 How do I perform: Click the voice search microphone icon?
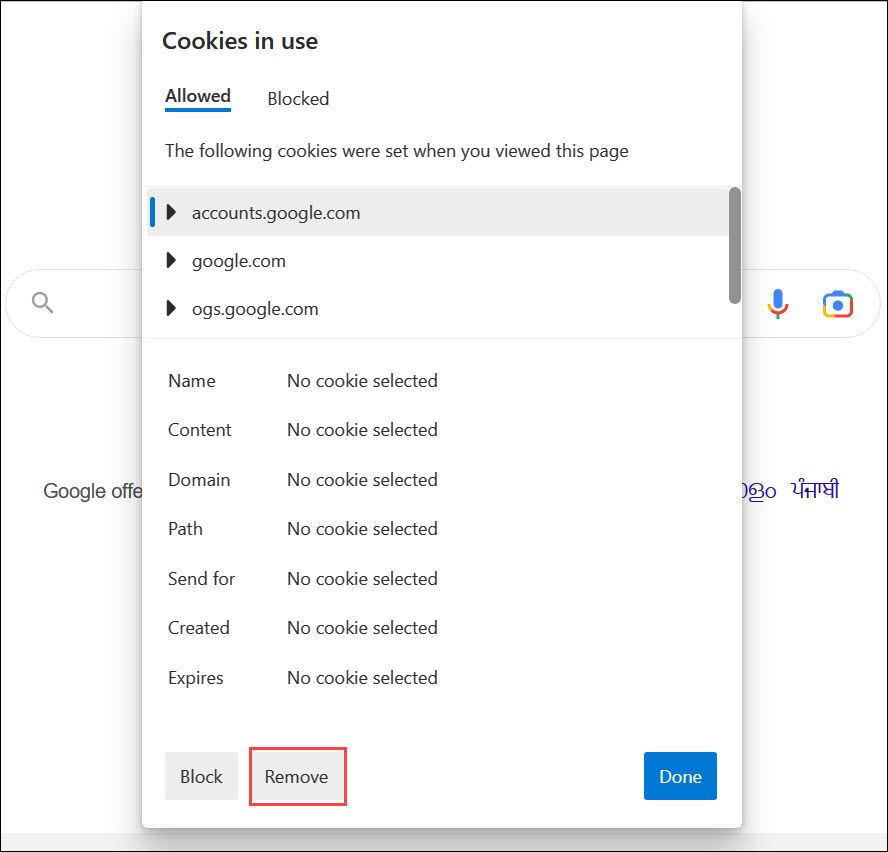(x=778, y=303)
